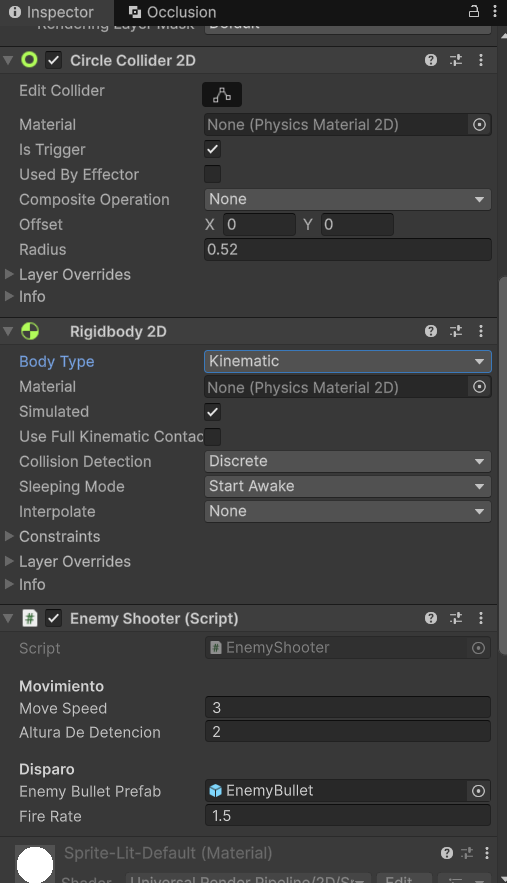507x883 pixels.
Task: Click the EnemyShooter script reference field
Action: (x=337, y=648)
